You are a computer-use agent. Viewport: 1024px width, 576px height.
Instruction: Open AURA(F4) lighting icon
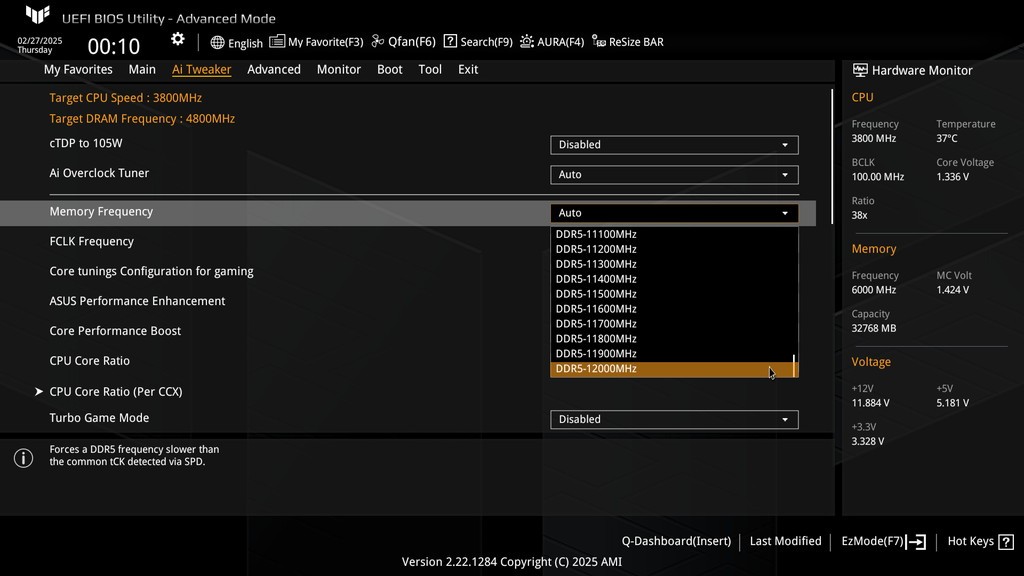tap(526, 42)
